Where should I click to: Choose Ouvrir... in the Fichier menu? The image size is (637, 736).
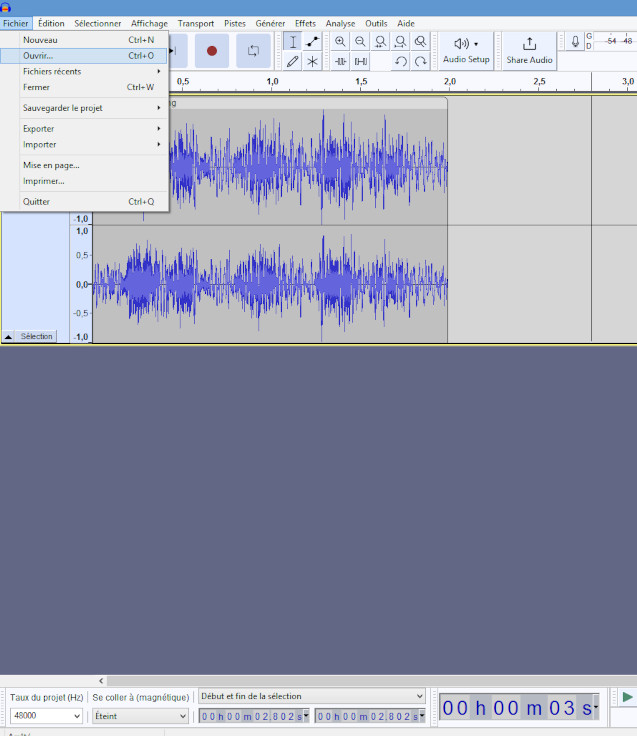(x=38, y=56)
